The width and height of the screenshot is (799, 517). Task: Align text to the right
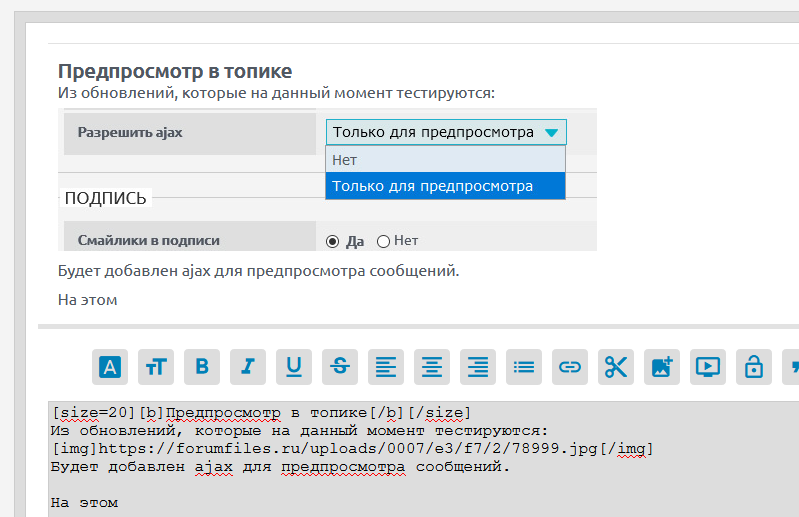(478, 367)
